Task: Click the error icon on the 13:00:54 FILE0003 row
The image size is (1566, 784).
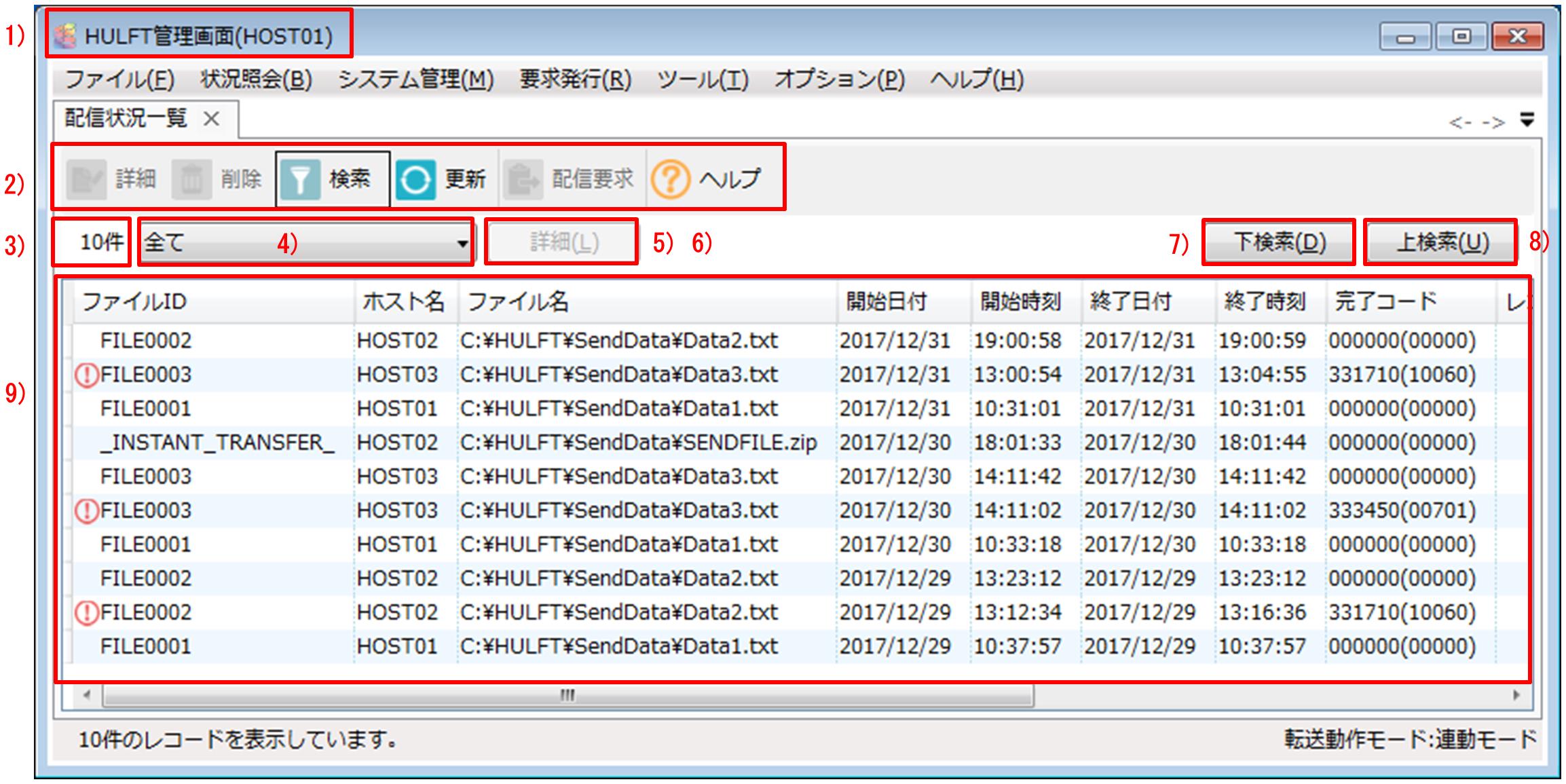Action: [x=86, y=375]
